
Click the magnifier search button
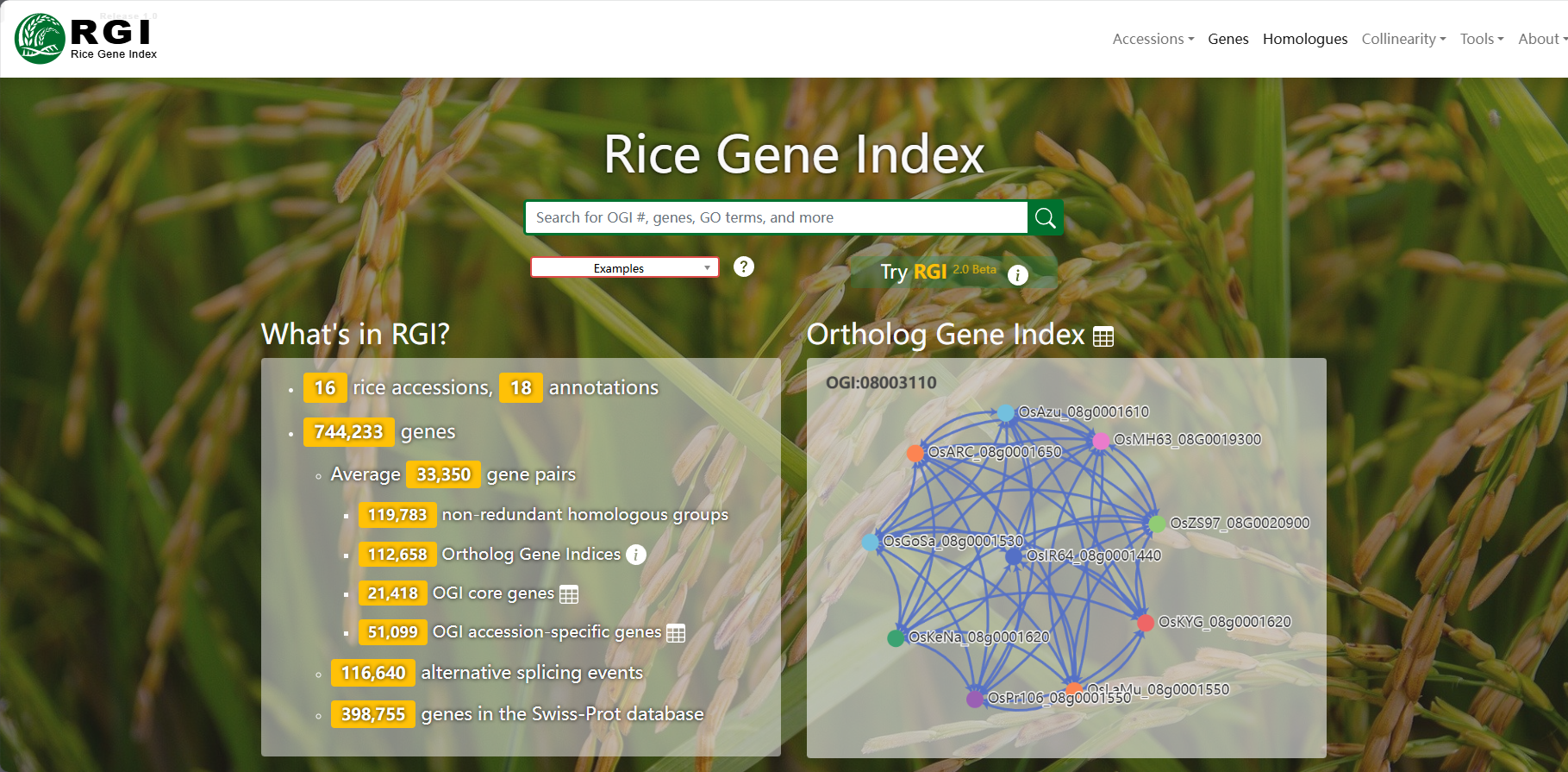click(x=1045, y=218)
